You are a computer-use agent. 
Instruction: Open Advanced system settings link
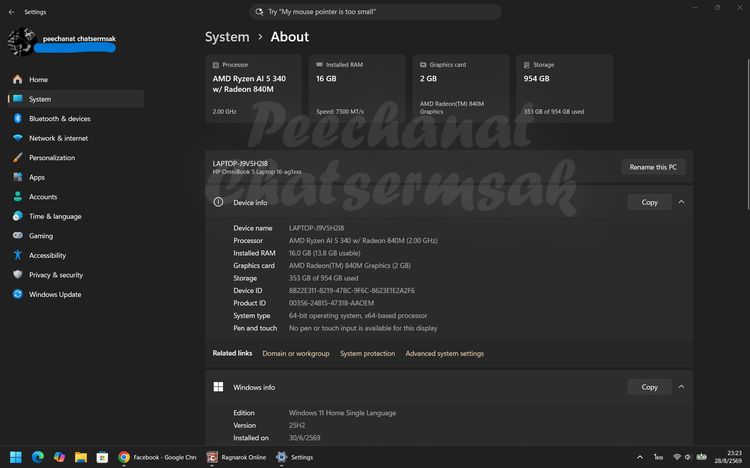pos(444,354)
